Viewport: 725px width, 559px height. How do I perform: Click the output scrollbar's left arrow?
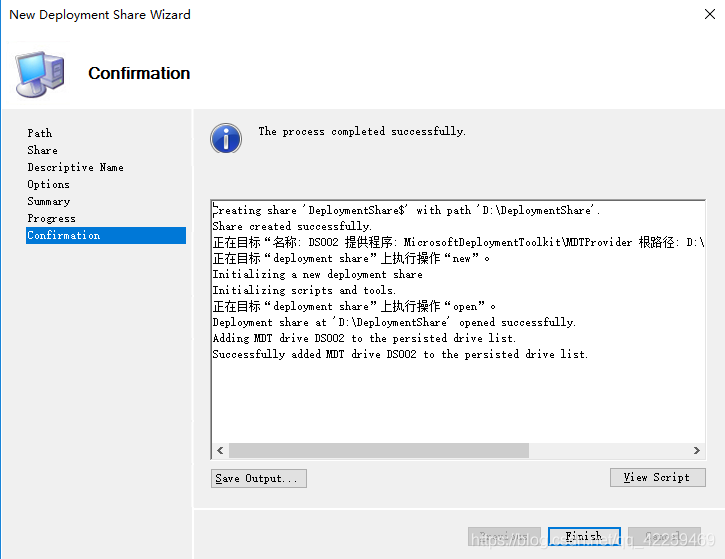pos(218,451)
